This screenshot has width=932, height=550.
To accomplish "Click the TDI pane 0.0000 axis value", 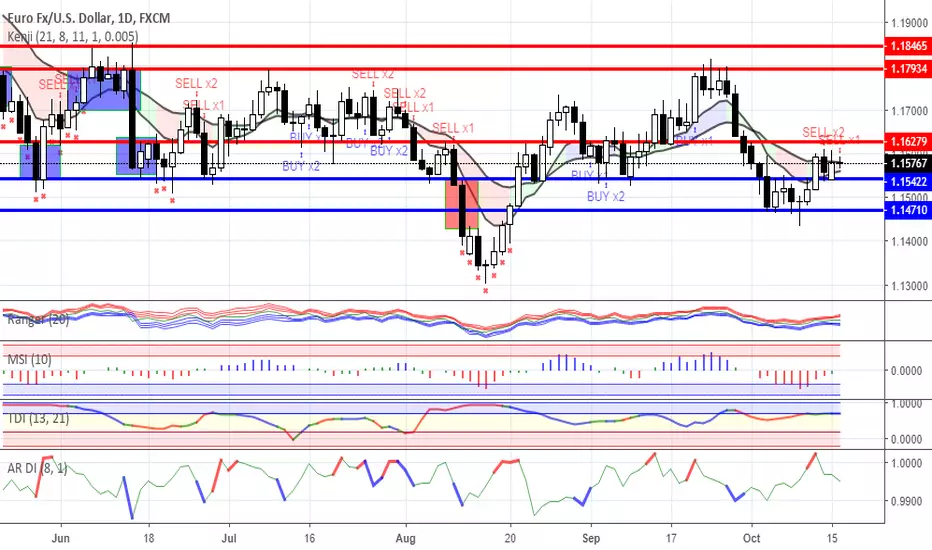I will [x=906, y=439].
